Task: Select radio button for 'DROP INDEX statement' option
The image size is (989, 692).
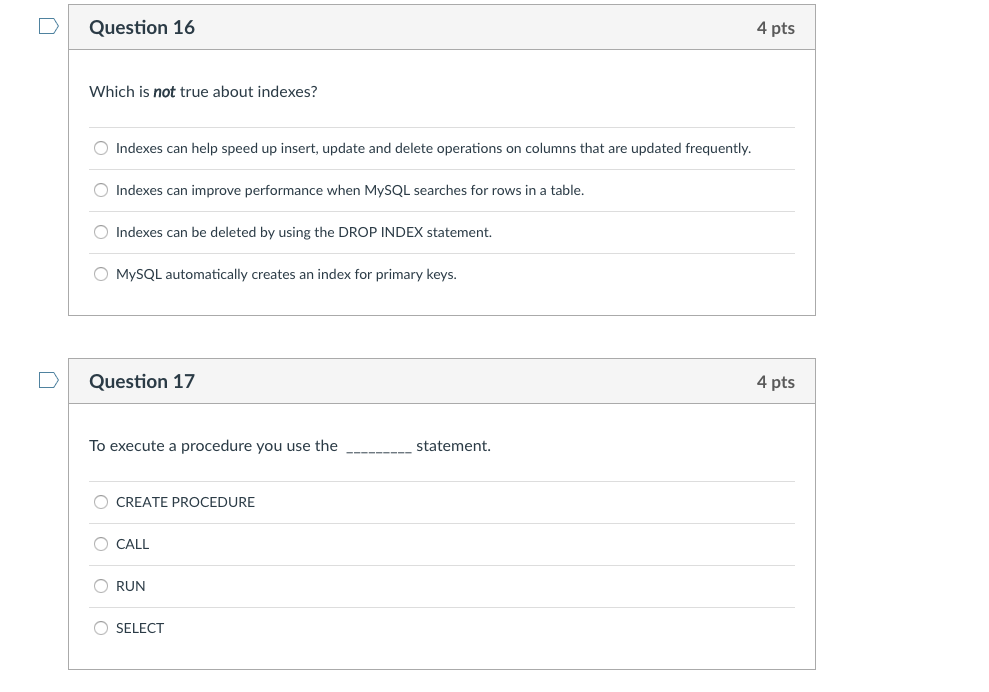Action: [x=101, y=231]
